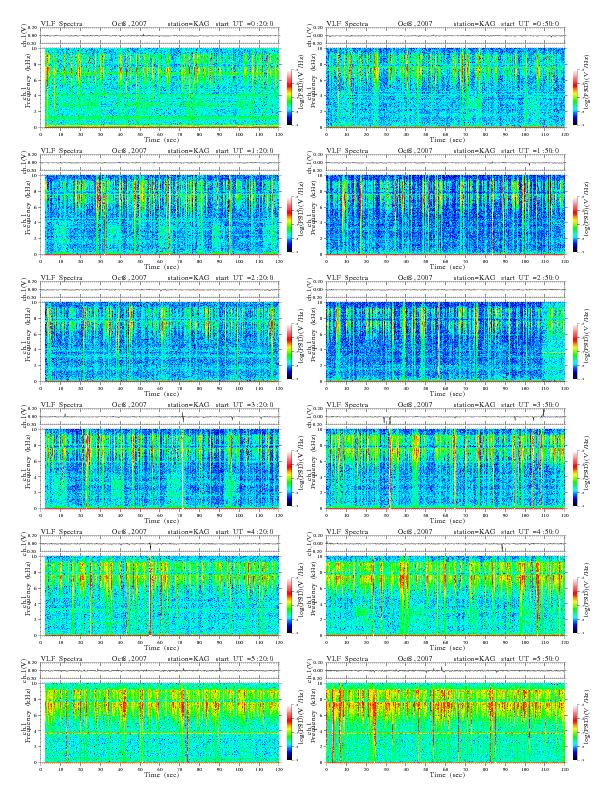Image resolution: width=612 pixels, height=792 pixels.
Task: Open the spectrogram starting UT 2:50:0
Action: point(445,341)
